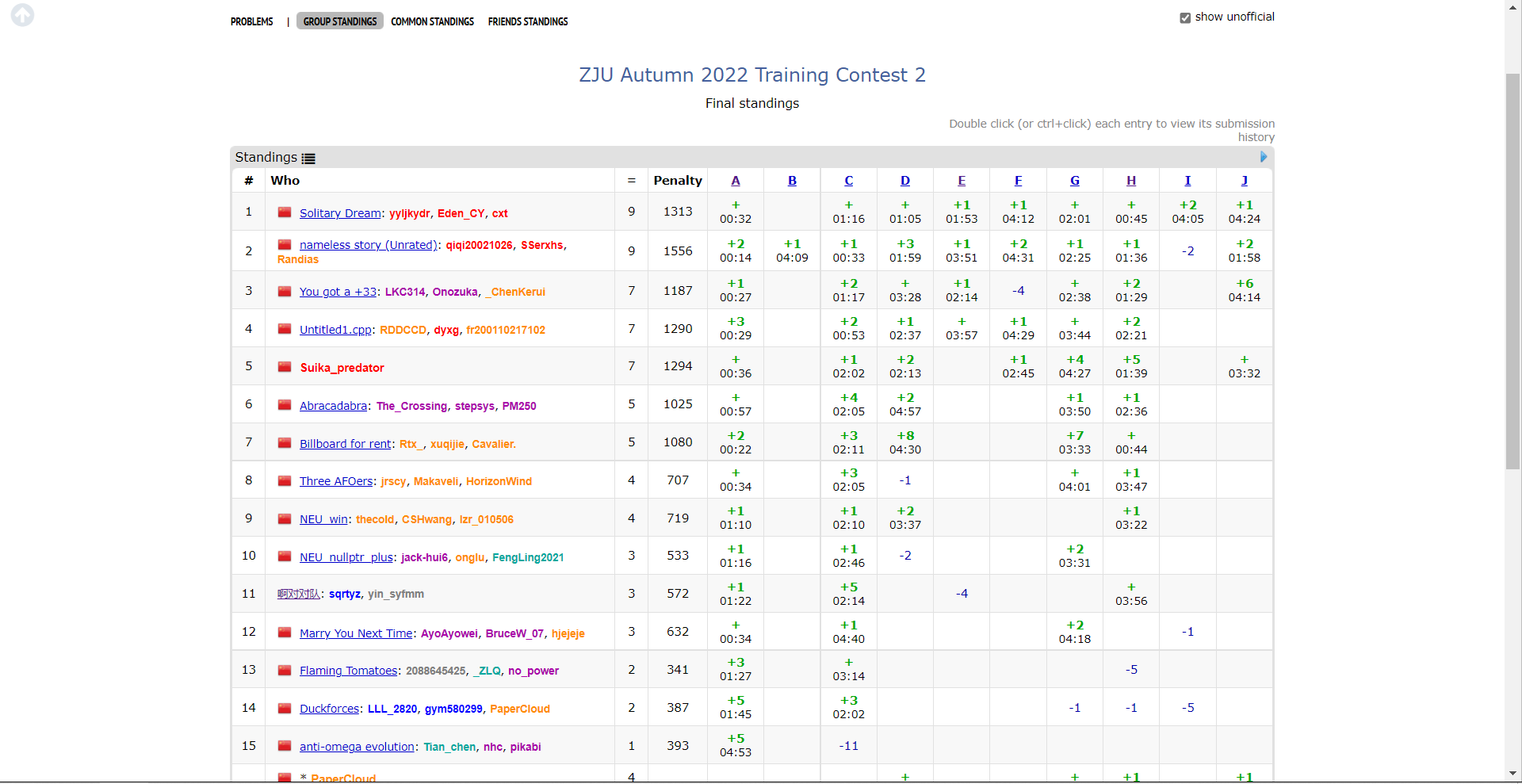Click the flag icon beside Suika_predator

[285, 367]
